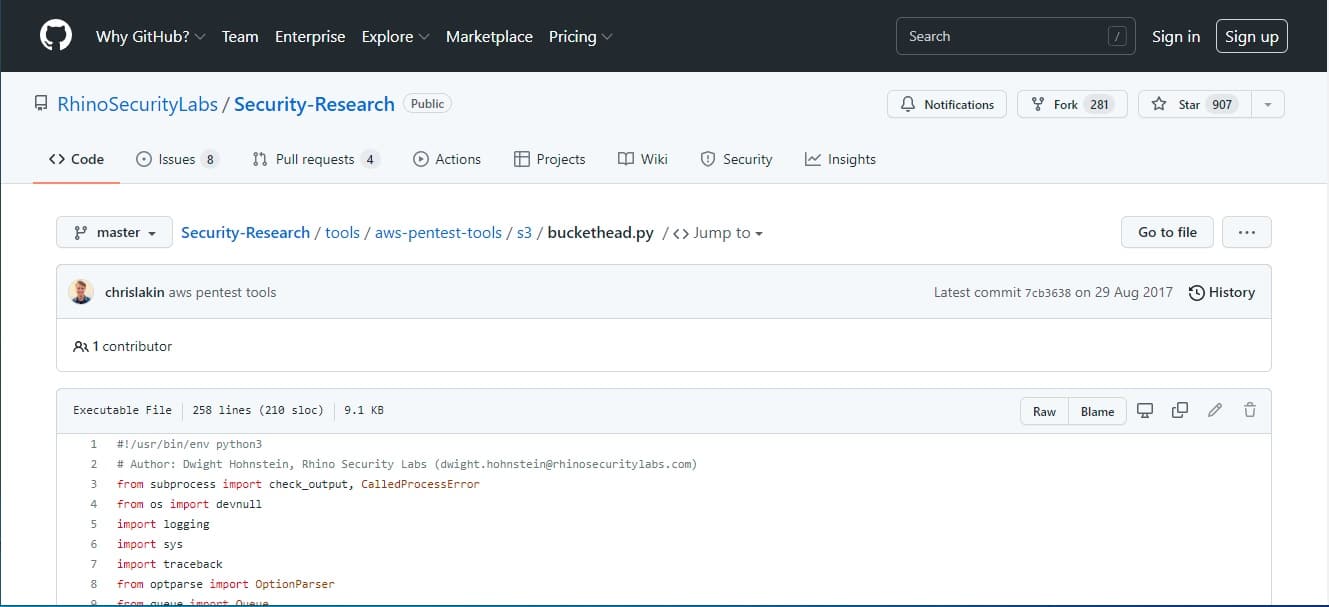Expand the Explore menu
Screen dimensions: 1329x607
(396, 36)
